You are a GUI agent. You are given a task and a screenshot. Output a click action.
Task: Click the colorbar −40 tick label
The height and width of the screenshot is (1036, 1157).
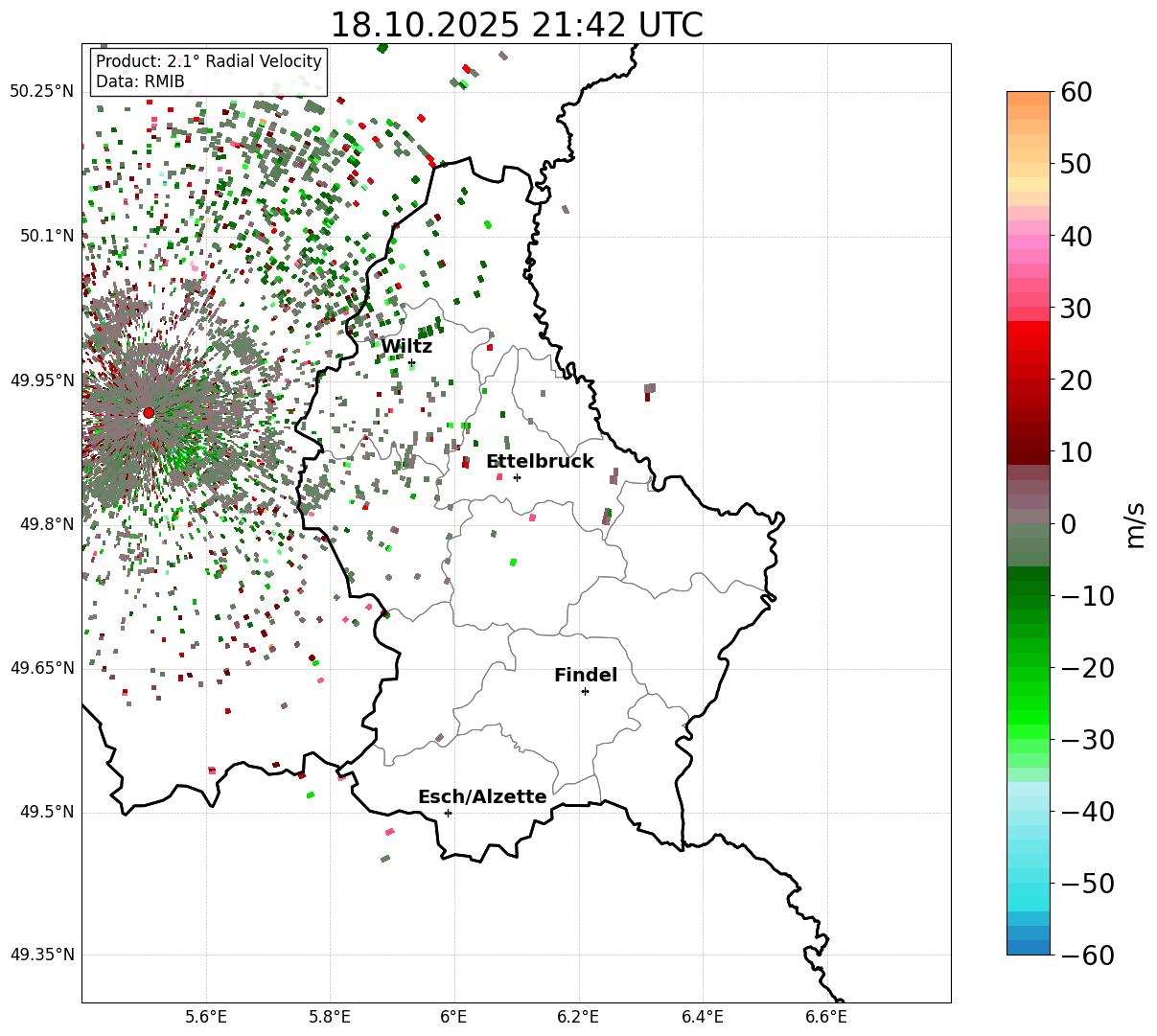(1087, 812)
